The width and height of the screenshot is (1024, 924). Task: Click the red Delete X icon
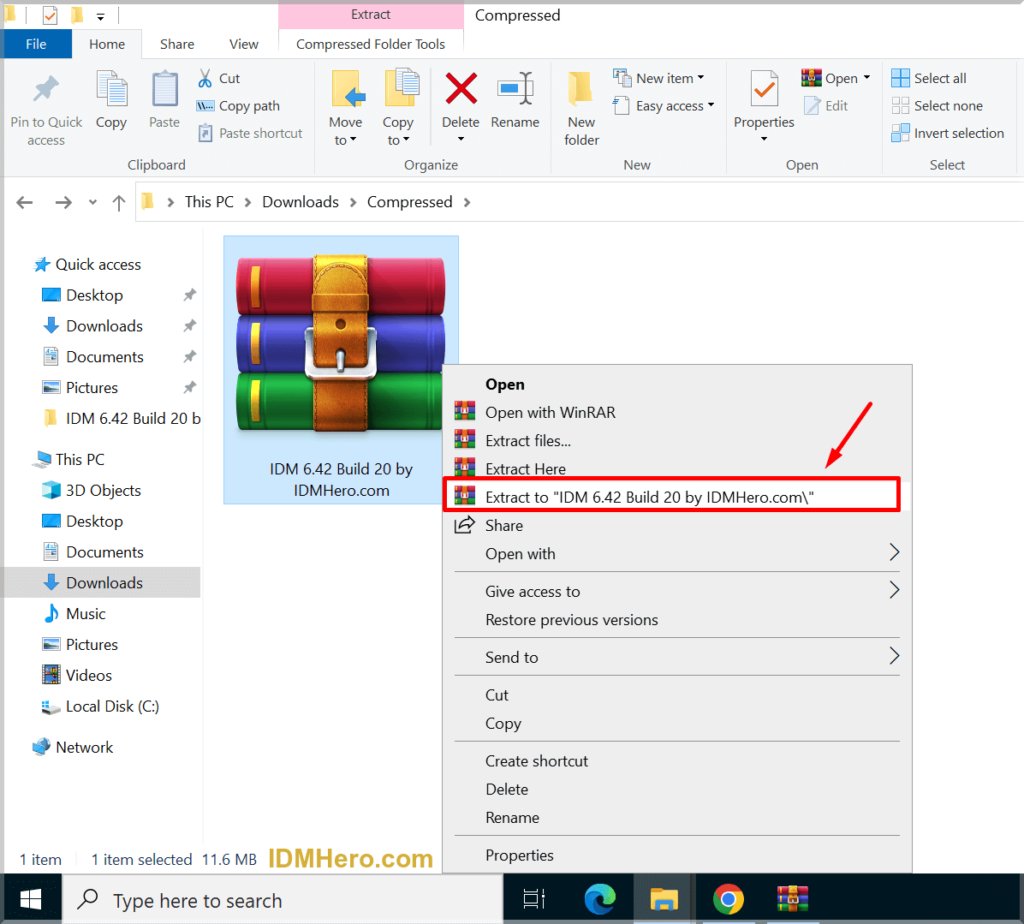461,89
